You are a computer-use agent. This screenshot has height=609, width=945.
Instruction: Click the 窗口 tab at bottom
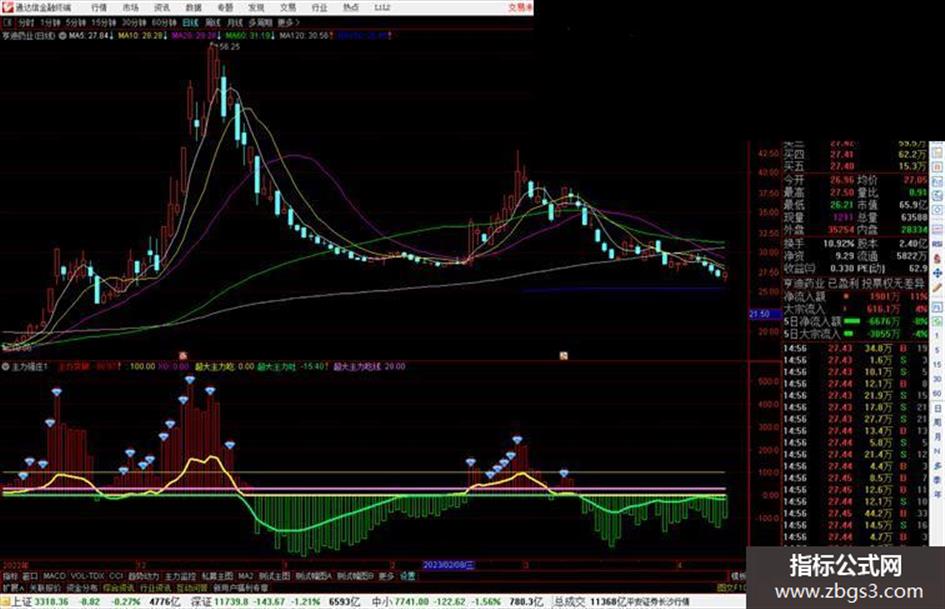click(30, 576)
